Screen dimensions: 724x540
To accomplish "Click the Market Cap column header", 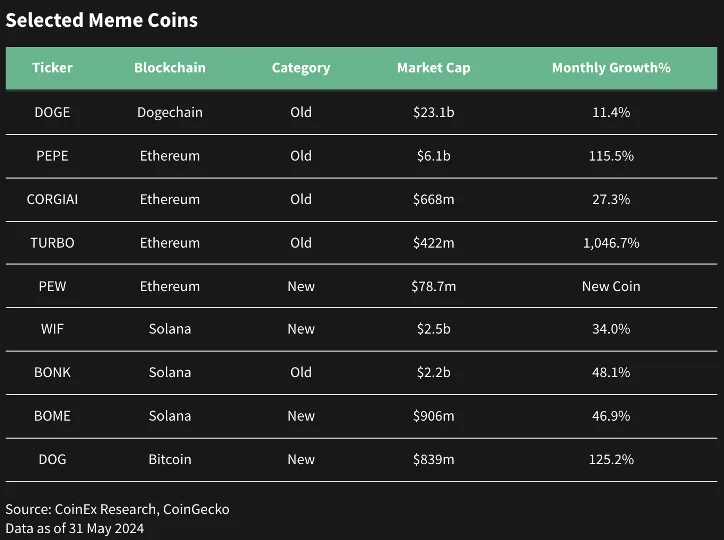I will [x=433, y=68].
